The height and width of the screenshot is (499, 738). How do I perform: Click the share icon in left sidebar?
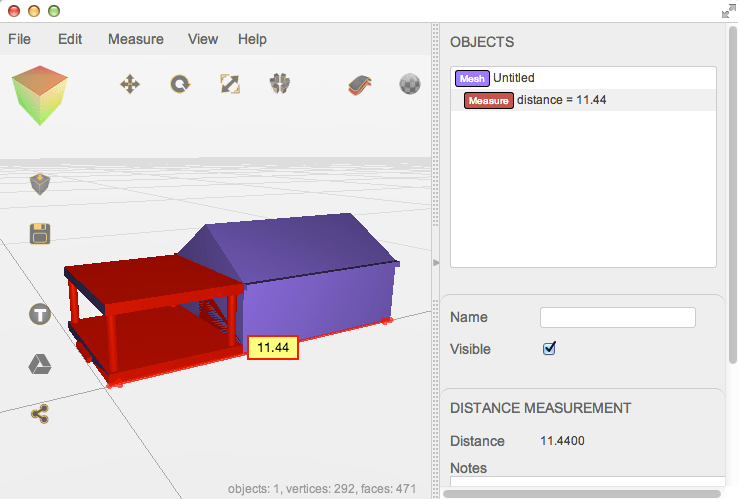pyautogui.click(x=40, y=414)
